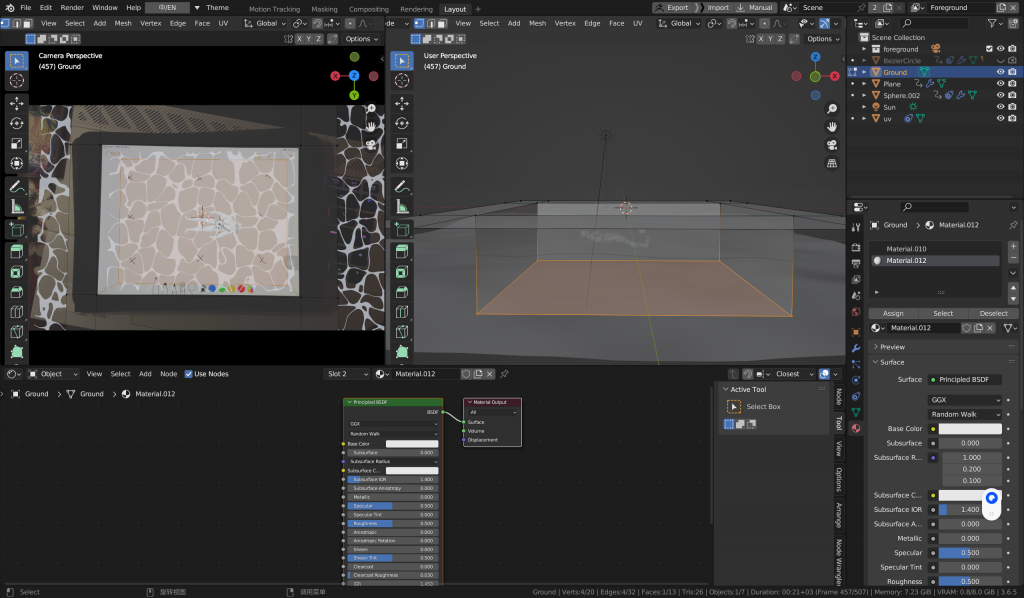Select the Move tool in Camera viewport
Viewport: 1024px width, 598px height.
coord(17,103)
